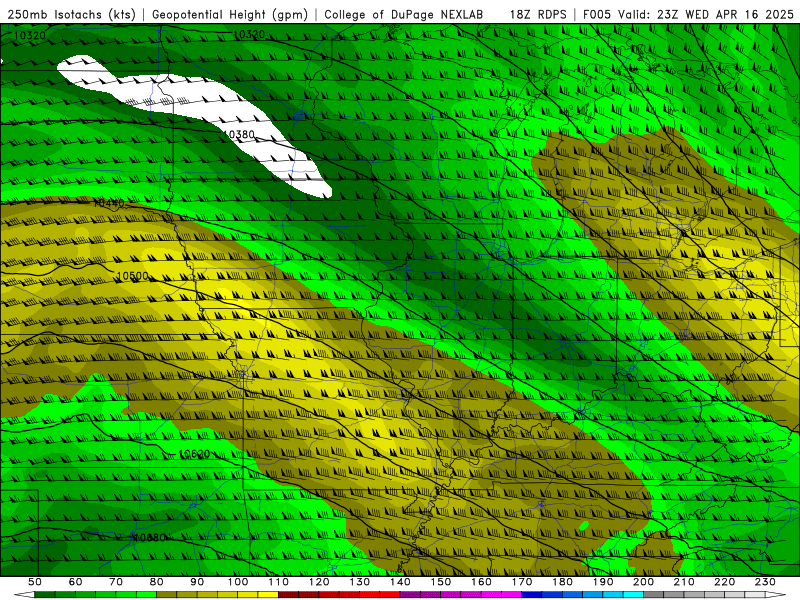Viewport: 800px width, 600px height.
Task: Click the 10320 contour label near top center
Action: point(249,34)
